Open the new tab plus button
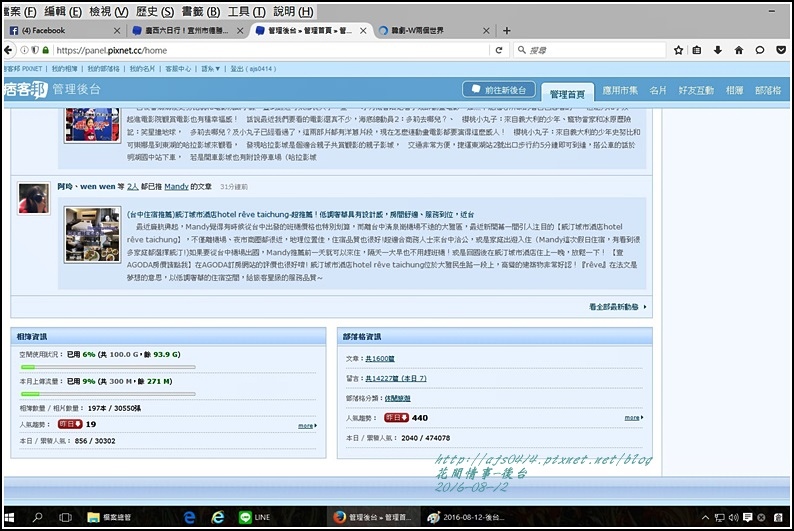 point(507,30)
